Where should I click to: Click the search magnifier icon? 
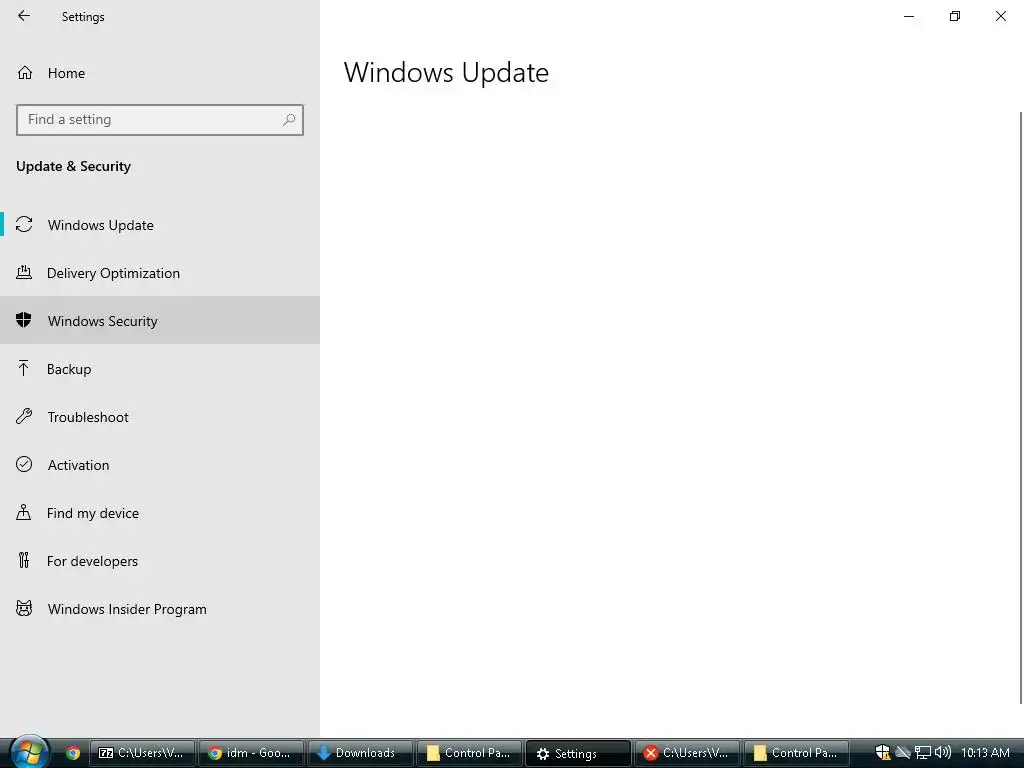(289, 120)
